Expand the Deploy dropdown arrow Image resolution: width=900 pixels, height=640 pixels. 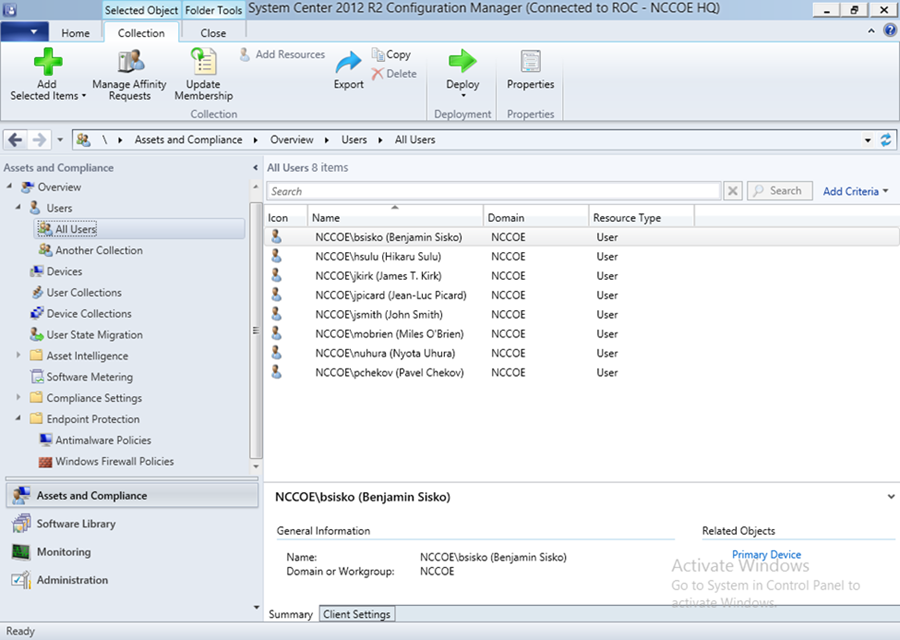coord(463,96)
